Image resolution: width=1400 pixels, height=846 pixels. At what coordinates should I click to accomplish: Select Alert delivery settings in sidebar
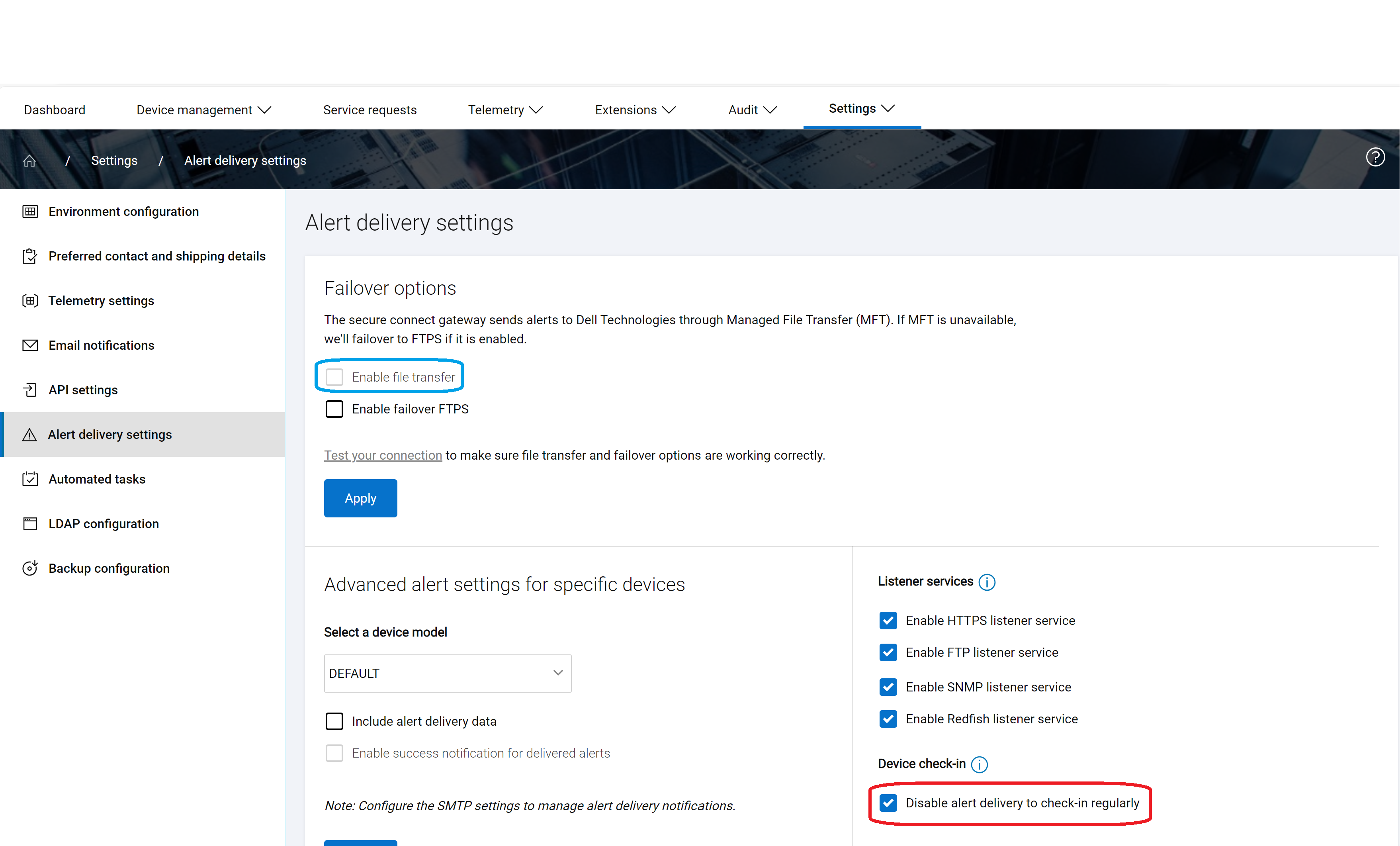click(143, 435)
